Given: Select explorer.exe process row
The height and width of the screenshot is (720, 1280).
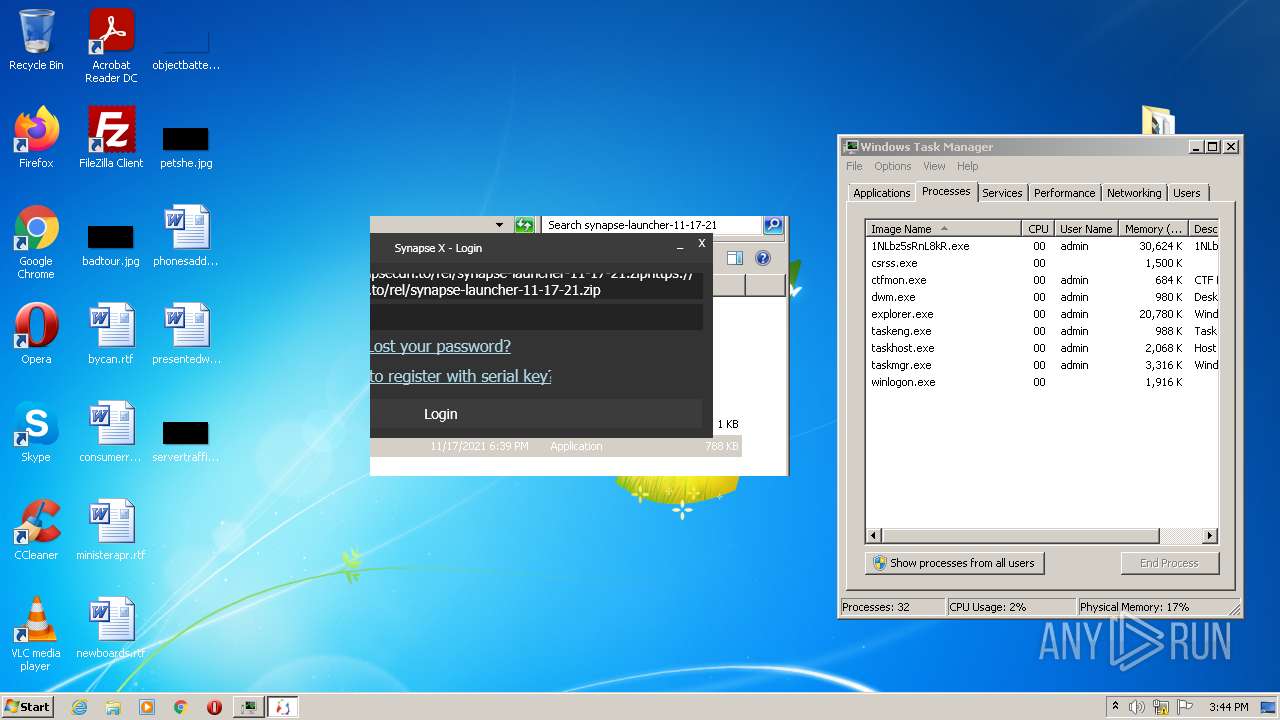Looking at the screenshot, I should [1041, 314].
